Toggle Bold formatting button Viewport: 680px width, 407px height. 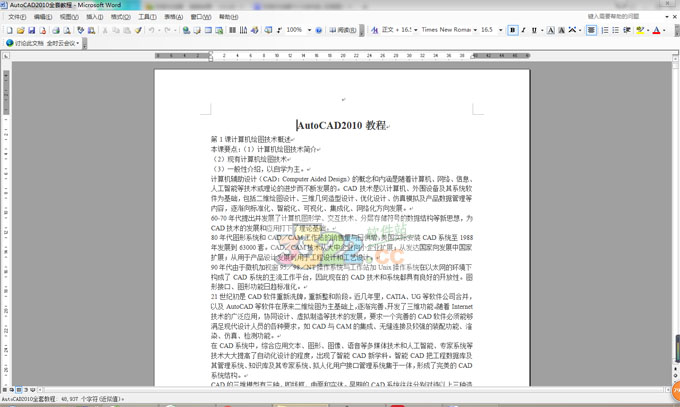[x=513, y=30]
